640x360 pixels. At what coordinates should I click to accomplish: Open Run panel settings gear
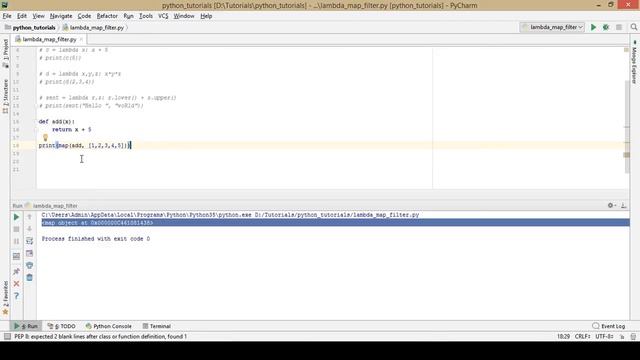(611, 206)
